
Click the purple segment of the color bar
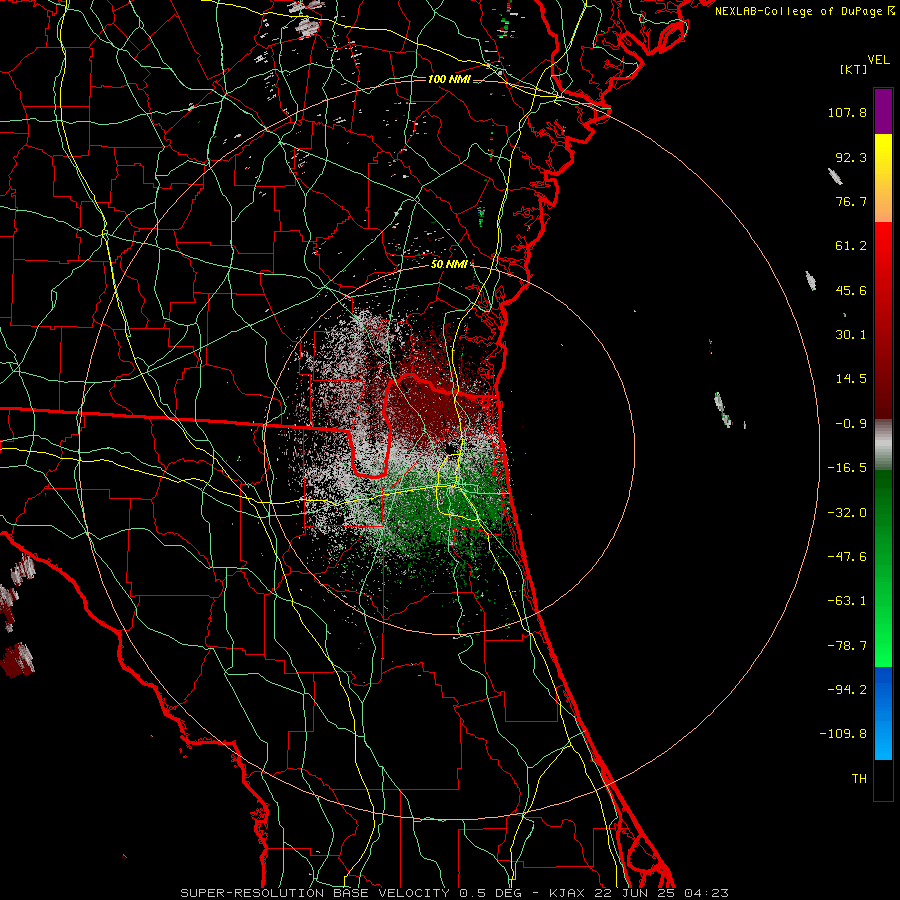click(x=883, y=111)
